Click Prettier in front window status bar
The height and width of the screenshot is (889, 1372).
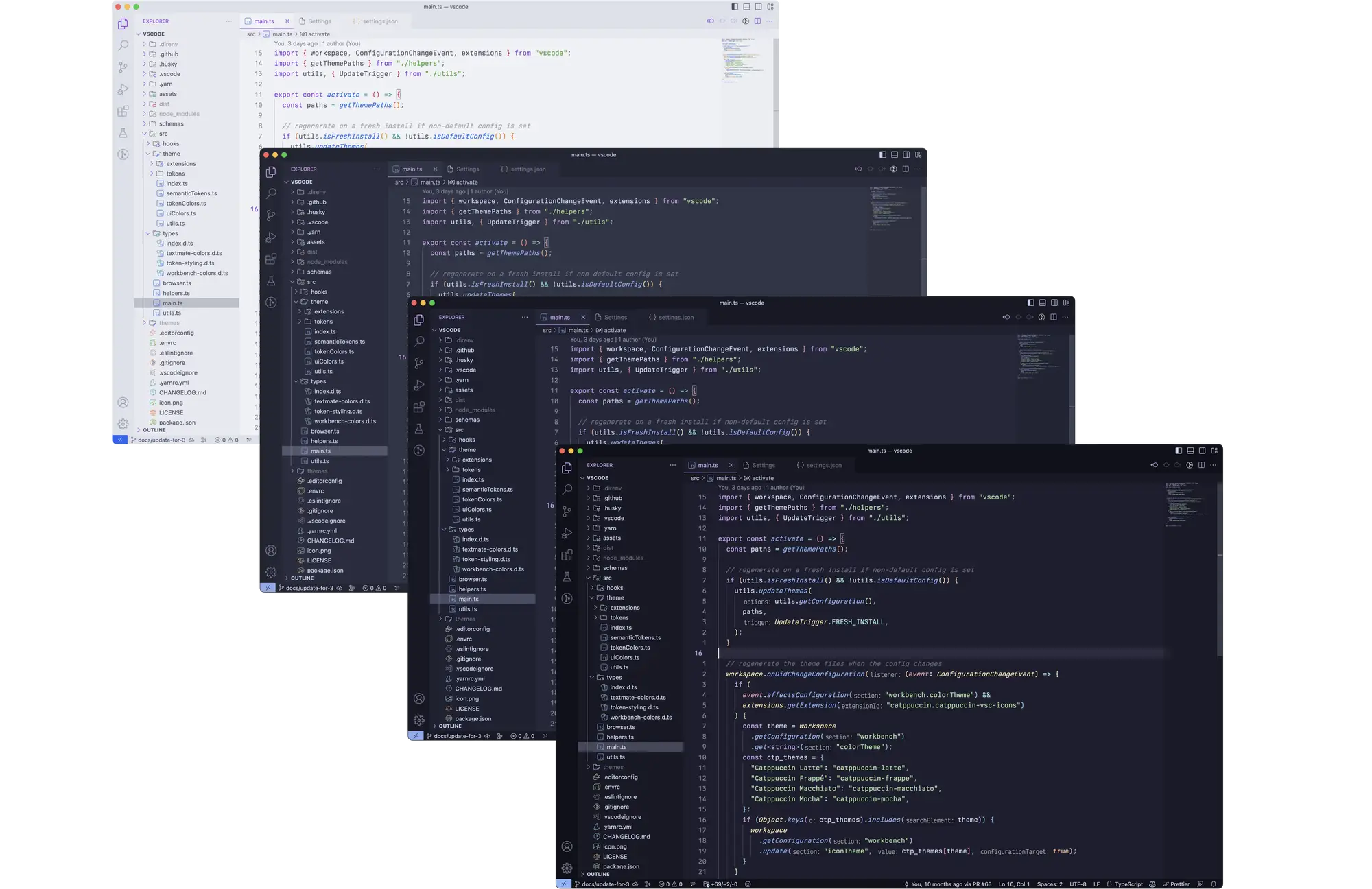1176,884
